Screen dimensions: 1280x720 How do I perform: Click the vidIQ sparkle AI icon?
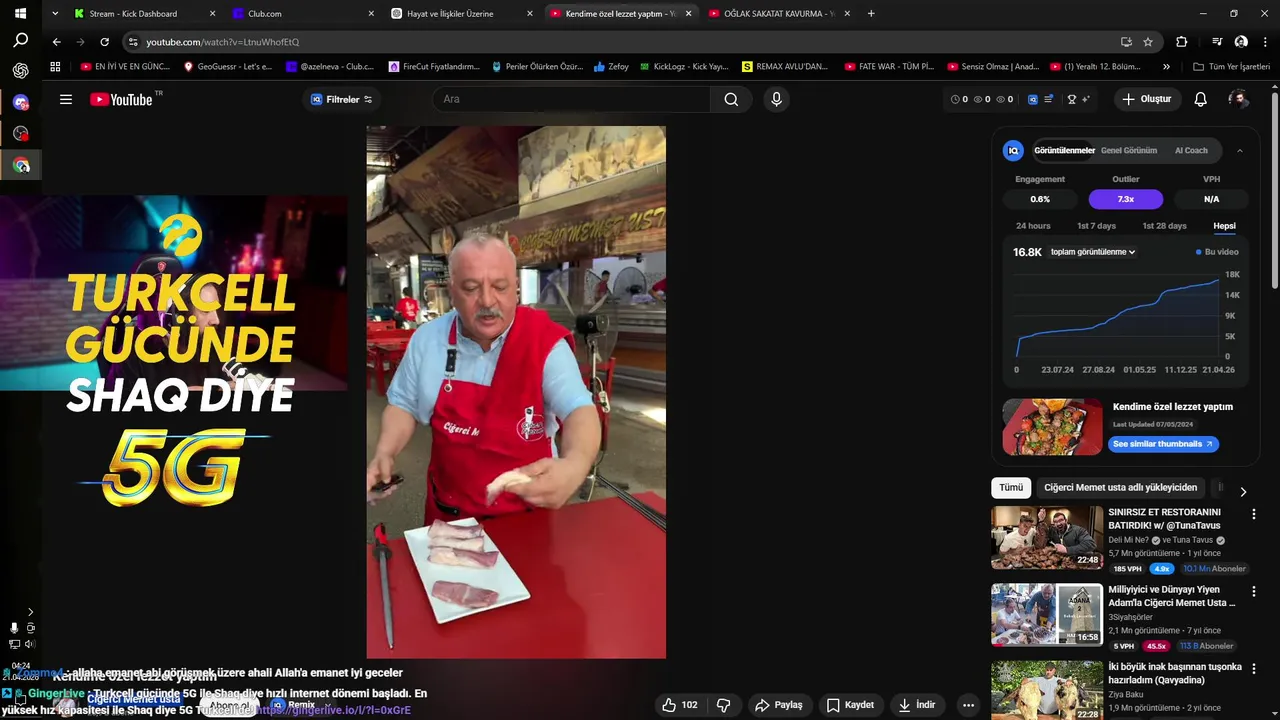point(1086,99)
